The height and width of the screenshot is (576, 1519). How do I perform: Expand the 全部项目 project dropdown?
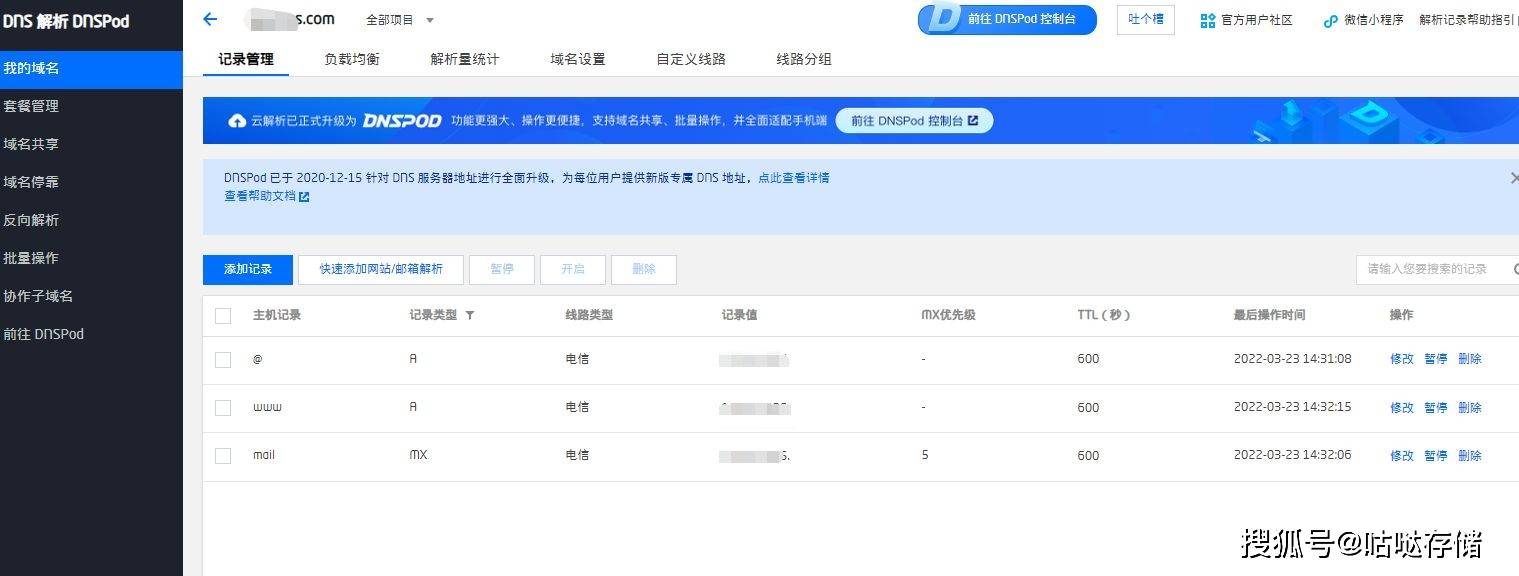coord(400,20)
